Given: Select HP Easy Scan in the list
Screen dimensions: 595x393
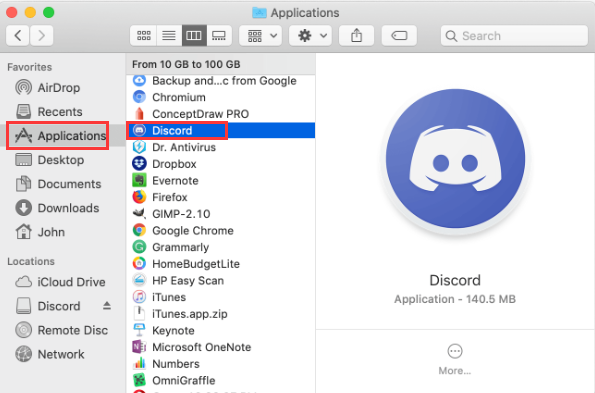Looking at the screenshot, I should [220, 281].
